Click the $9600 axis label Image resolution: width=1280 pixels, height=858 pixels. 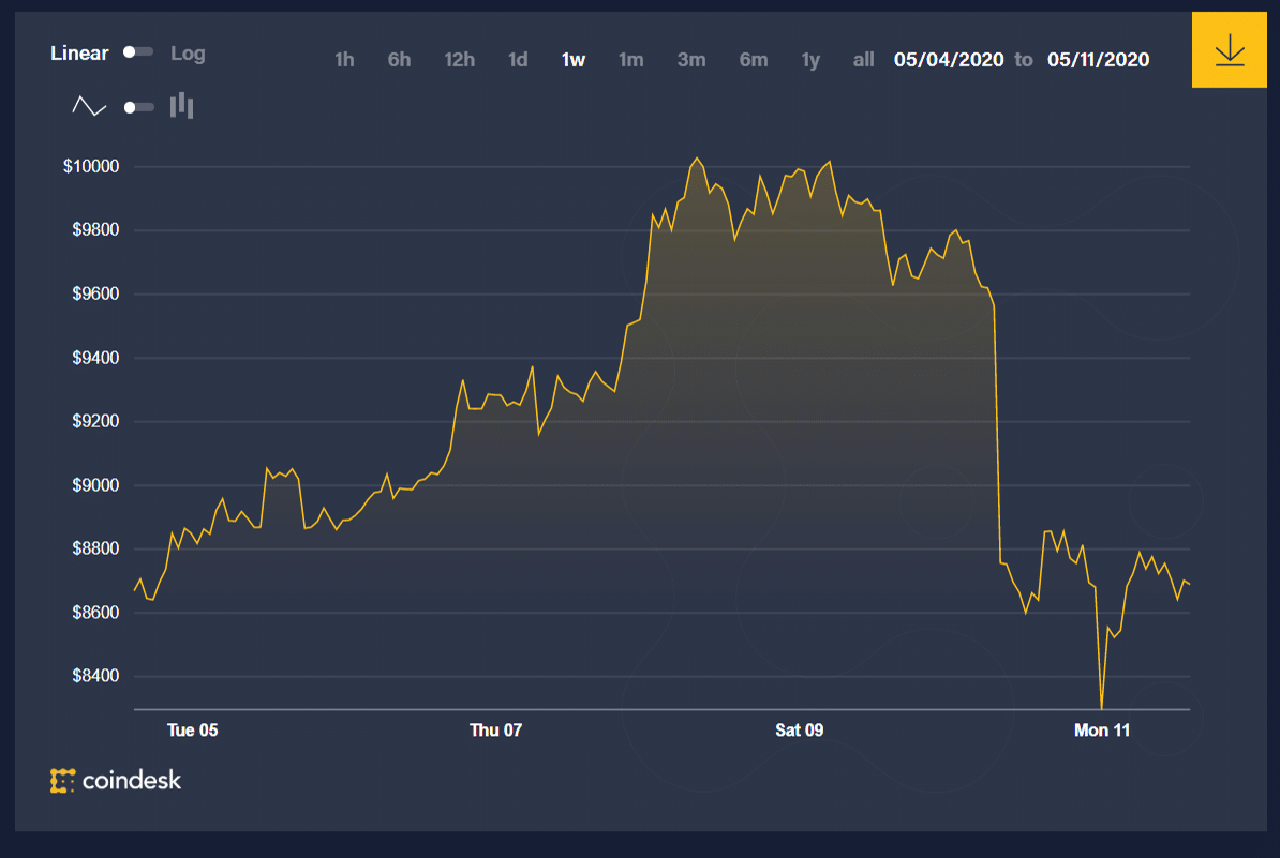pyautogui.click(x=95, y=294)
